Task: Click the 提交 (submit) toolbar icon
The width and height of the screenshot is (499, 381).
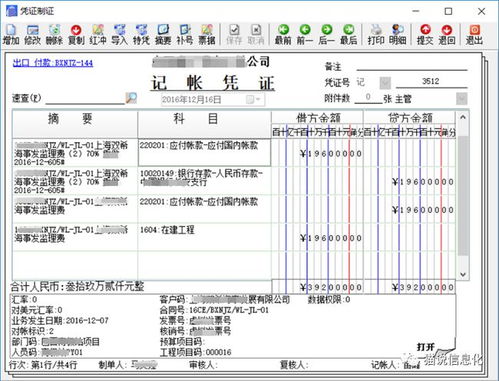Action: click(425, 35)
